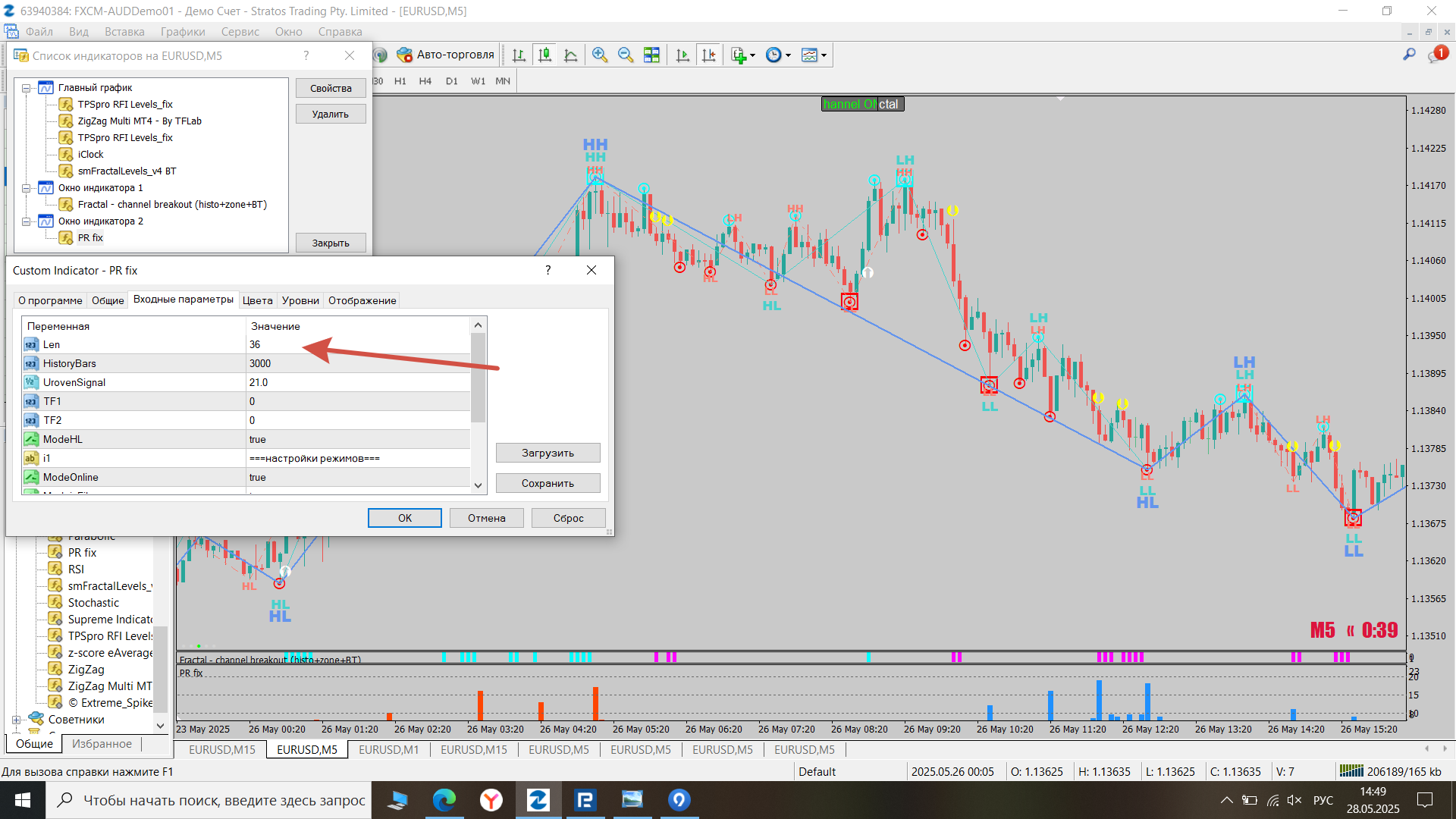The height and width of the screenshot is (819, 1456).
Task: Click the parameters list scroll down arrow
Action: (478, 485)
